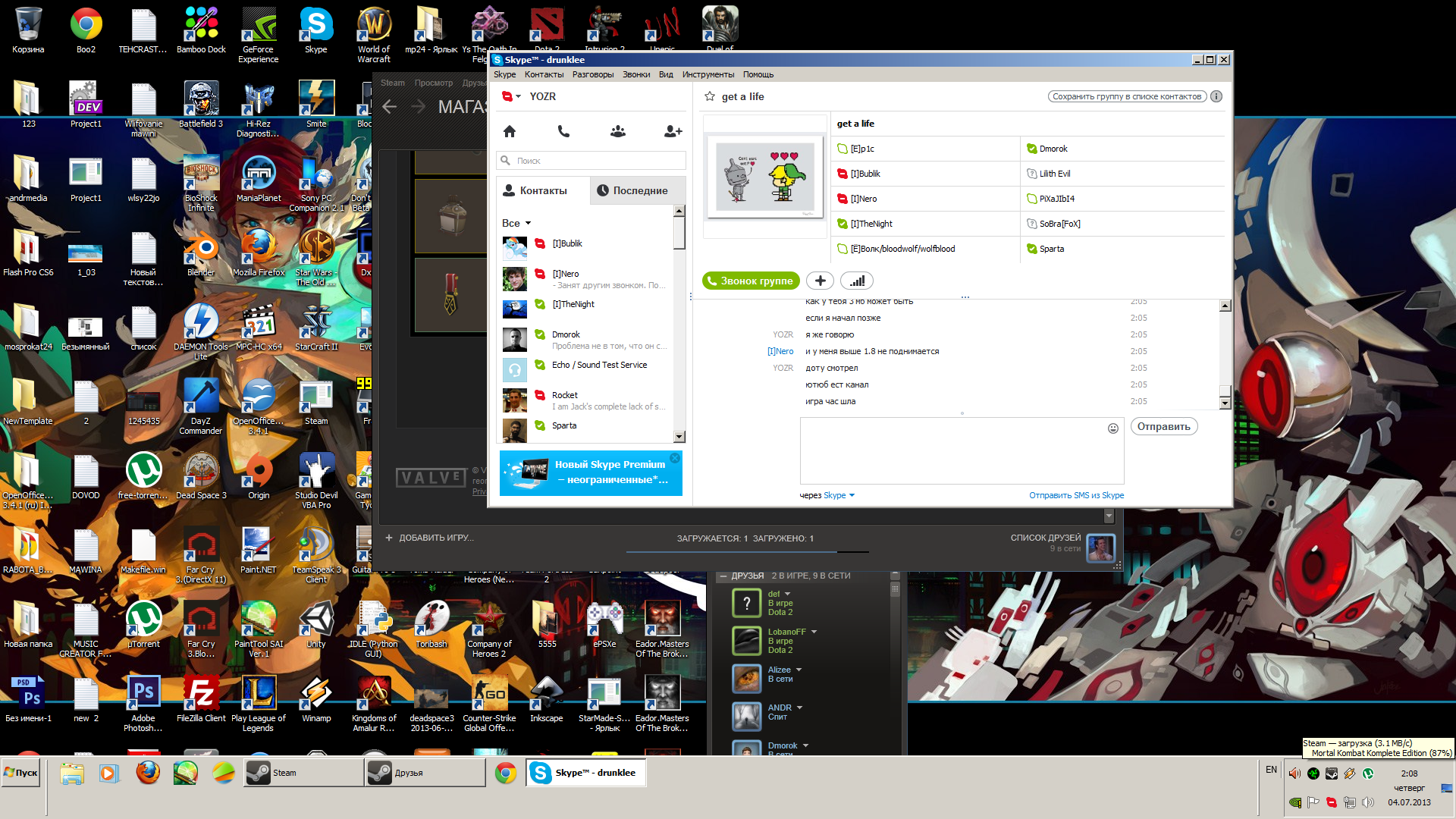This screenshot has width=1456, height=819.
Task: Select [I]Bublik in the contacts list
Action: click(585, 247)
